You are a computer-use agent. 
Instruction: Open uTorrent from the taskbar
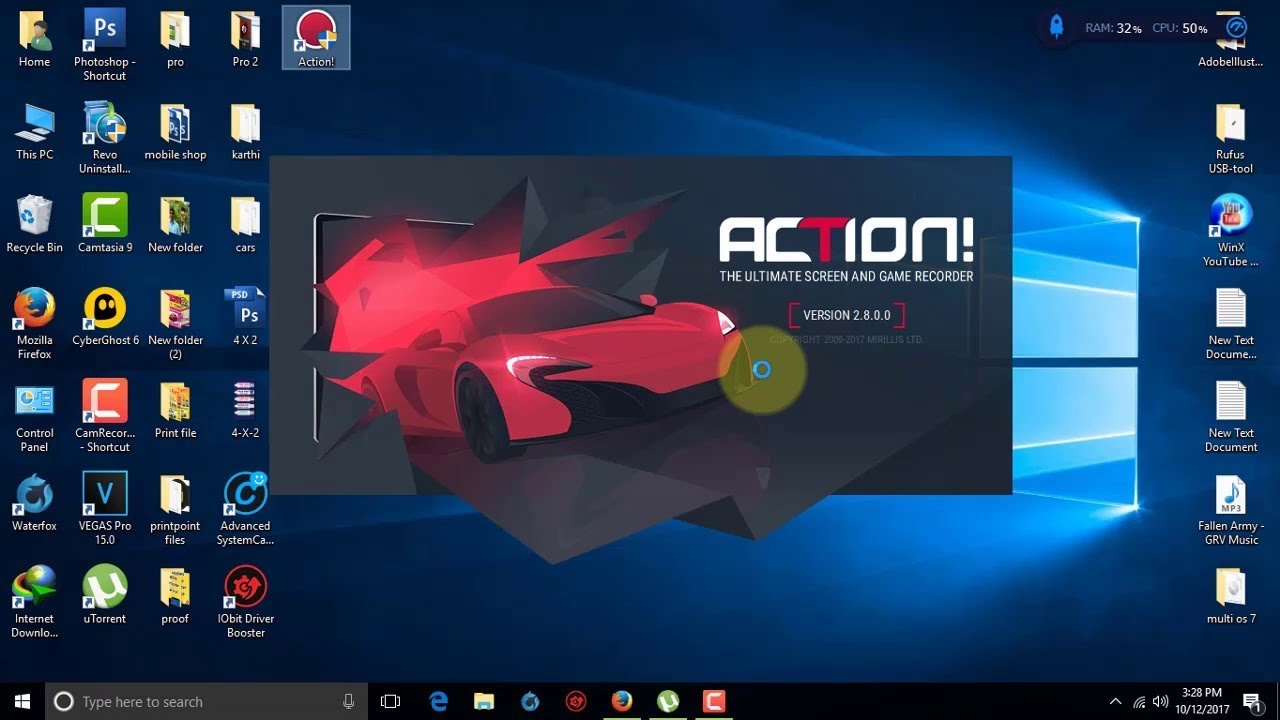668,701
